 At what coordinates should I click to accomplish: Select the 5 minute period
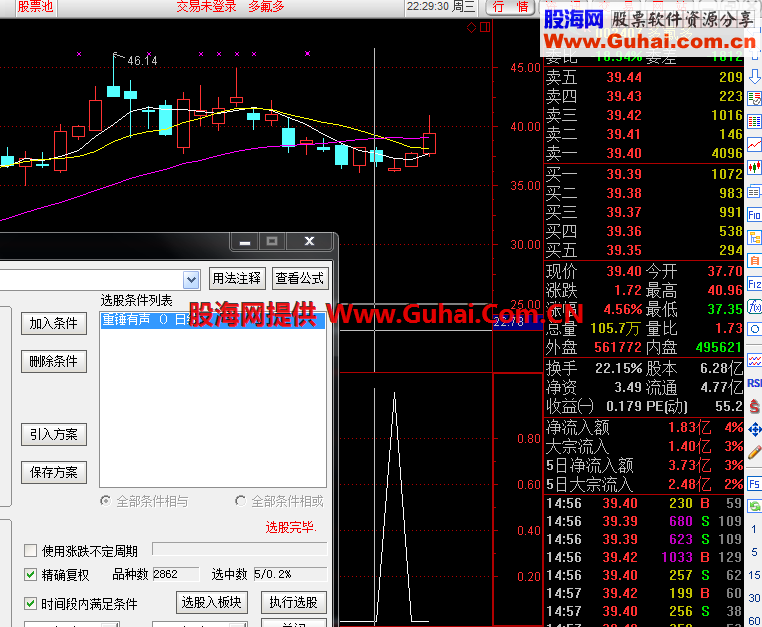pos(754,552)
